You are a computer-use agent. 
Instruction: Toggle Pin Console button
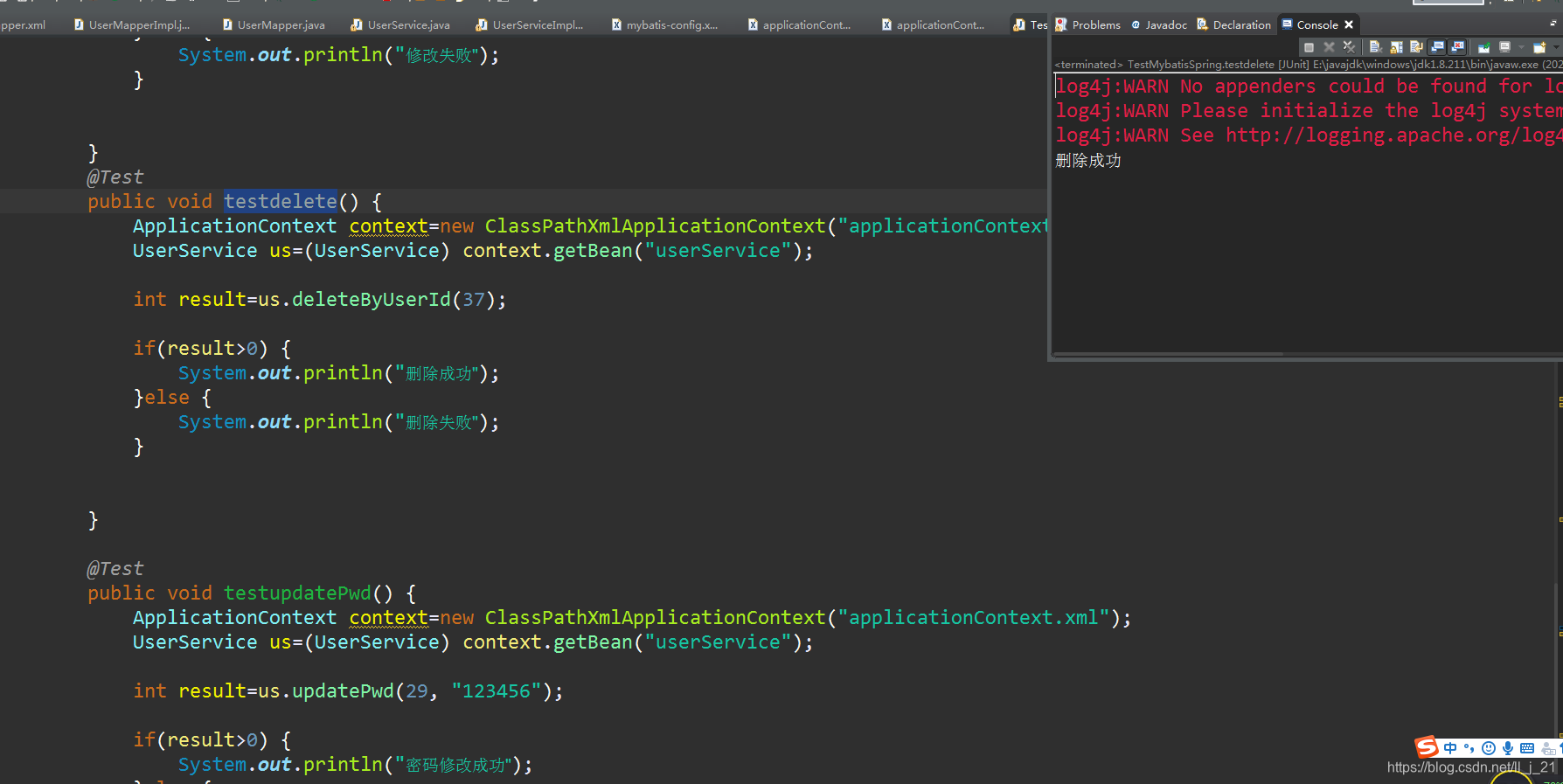[1484, 47]
